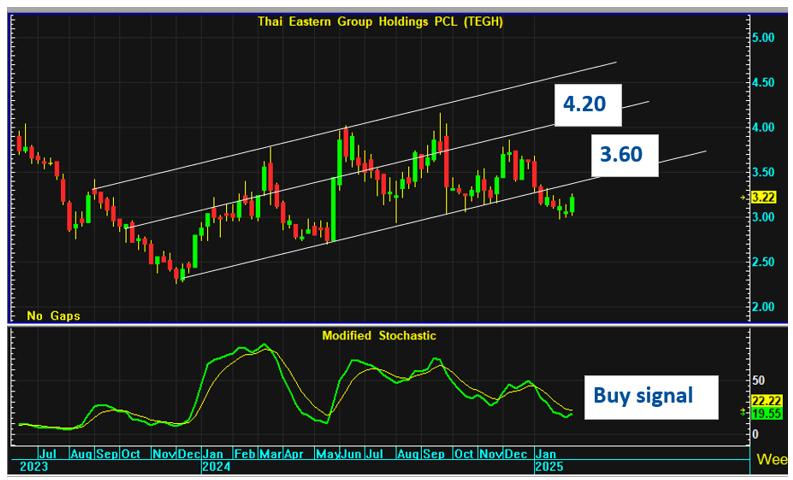Click the Apr 2024 month label
Image resolution: width=793 pixels, height=480 pixels.
click(293, 454)
